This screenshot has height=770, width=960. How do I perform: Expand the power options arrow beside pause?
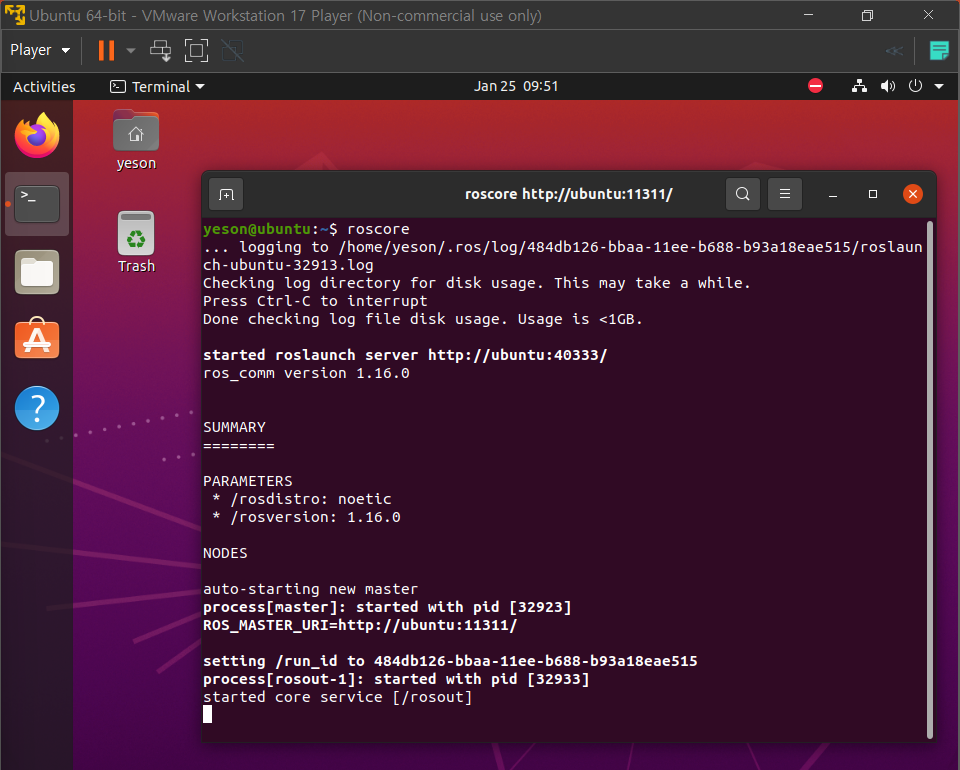click(x=130, y=50)
